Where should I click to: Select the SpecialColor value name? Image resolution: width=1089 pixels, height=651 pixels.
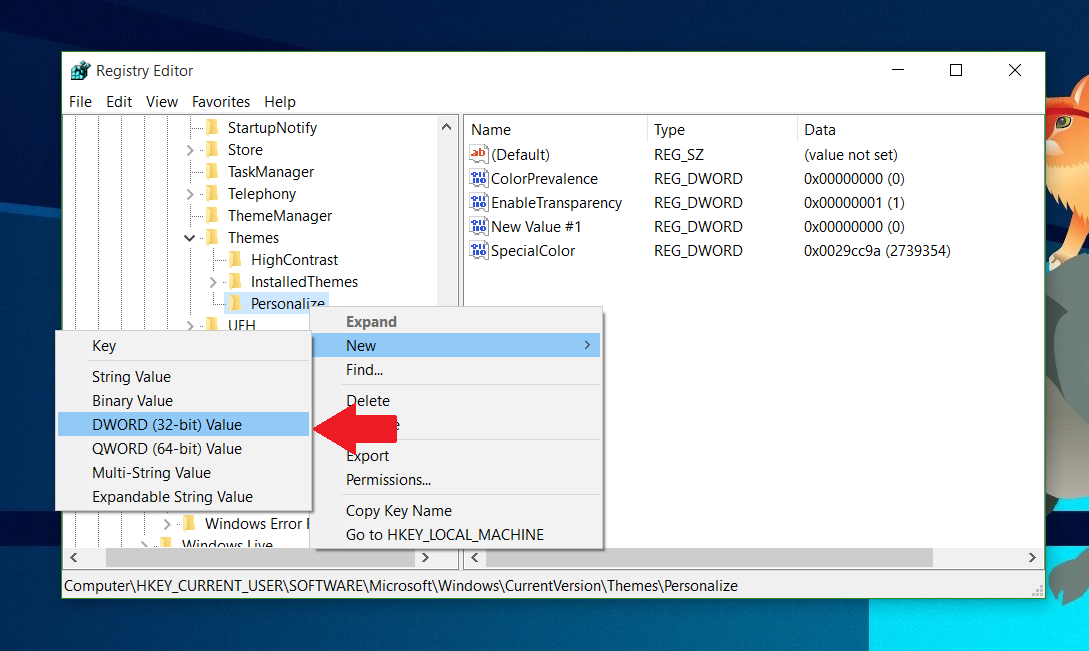[x=533, y=251]
